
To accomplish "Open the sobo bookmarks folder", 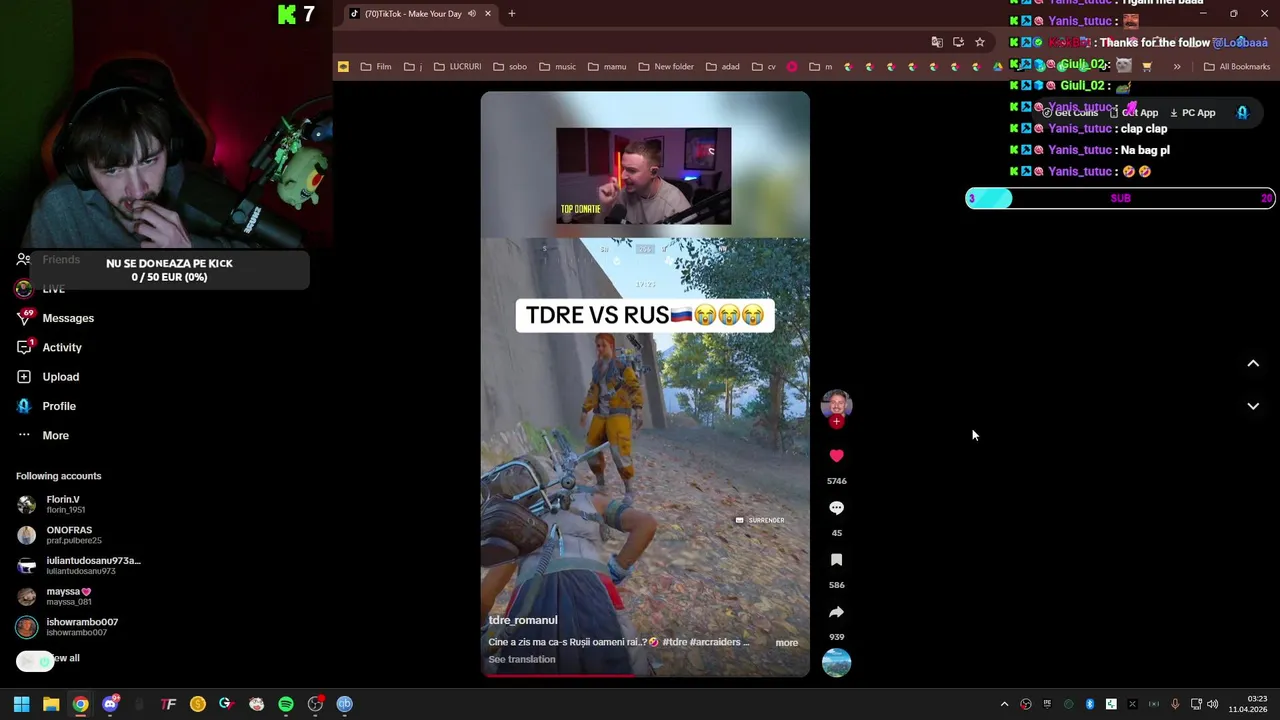I will (x=510, y=67).
